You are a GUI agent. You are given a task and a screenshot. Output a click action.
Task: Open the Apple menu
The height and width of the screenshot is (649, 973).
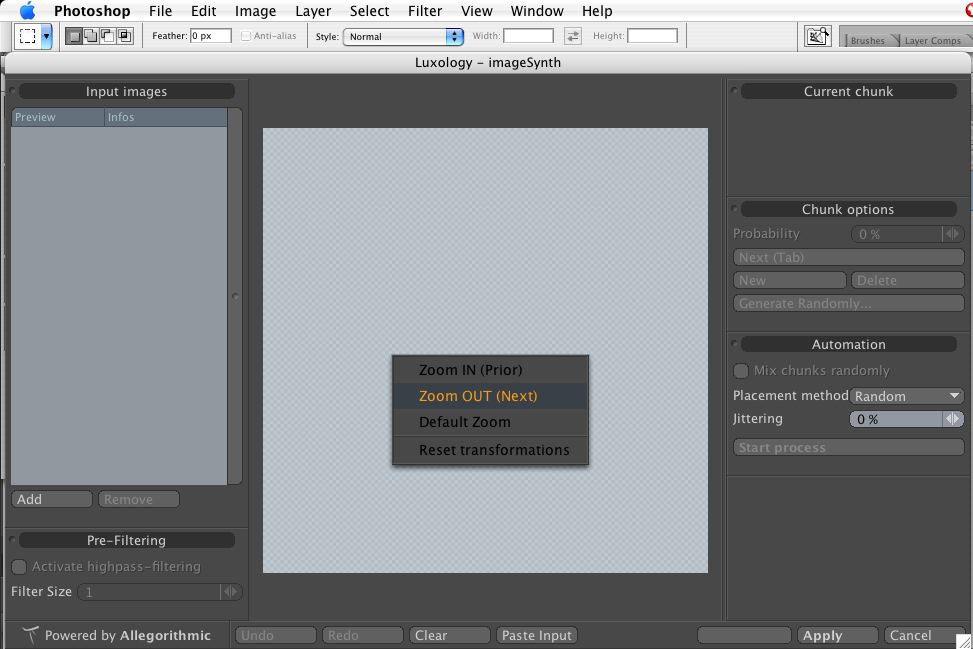(x=27, y=11)
